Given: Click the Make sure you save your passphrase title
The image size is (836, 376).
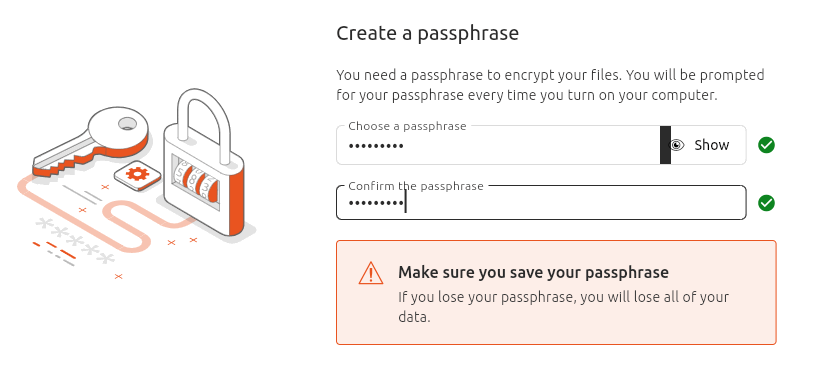Looking at the screenshot, I should [x=533, y=273].
